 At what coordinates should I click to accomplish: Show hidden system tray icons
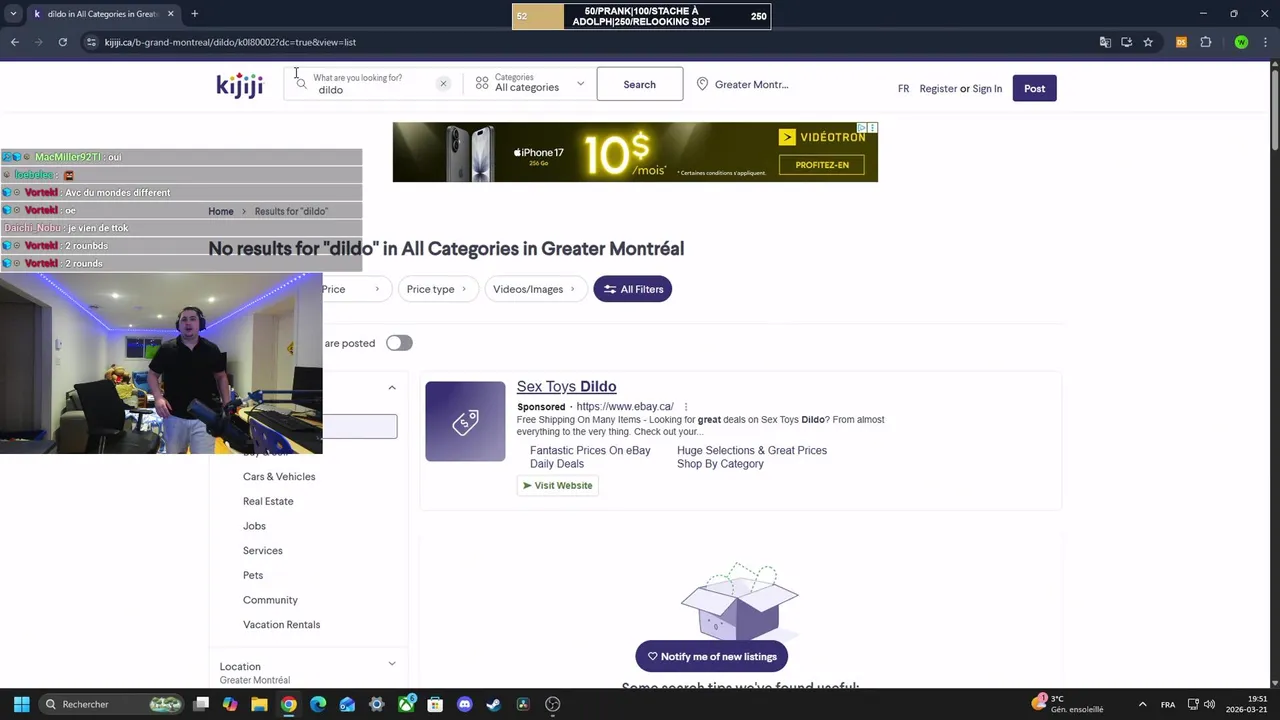click(1144, 704)
